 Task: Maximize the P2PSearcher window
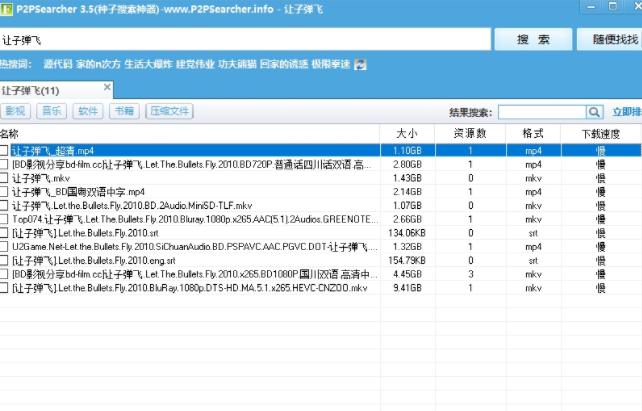[613, 6]
